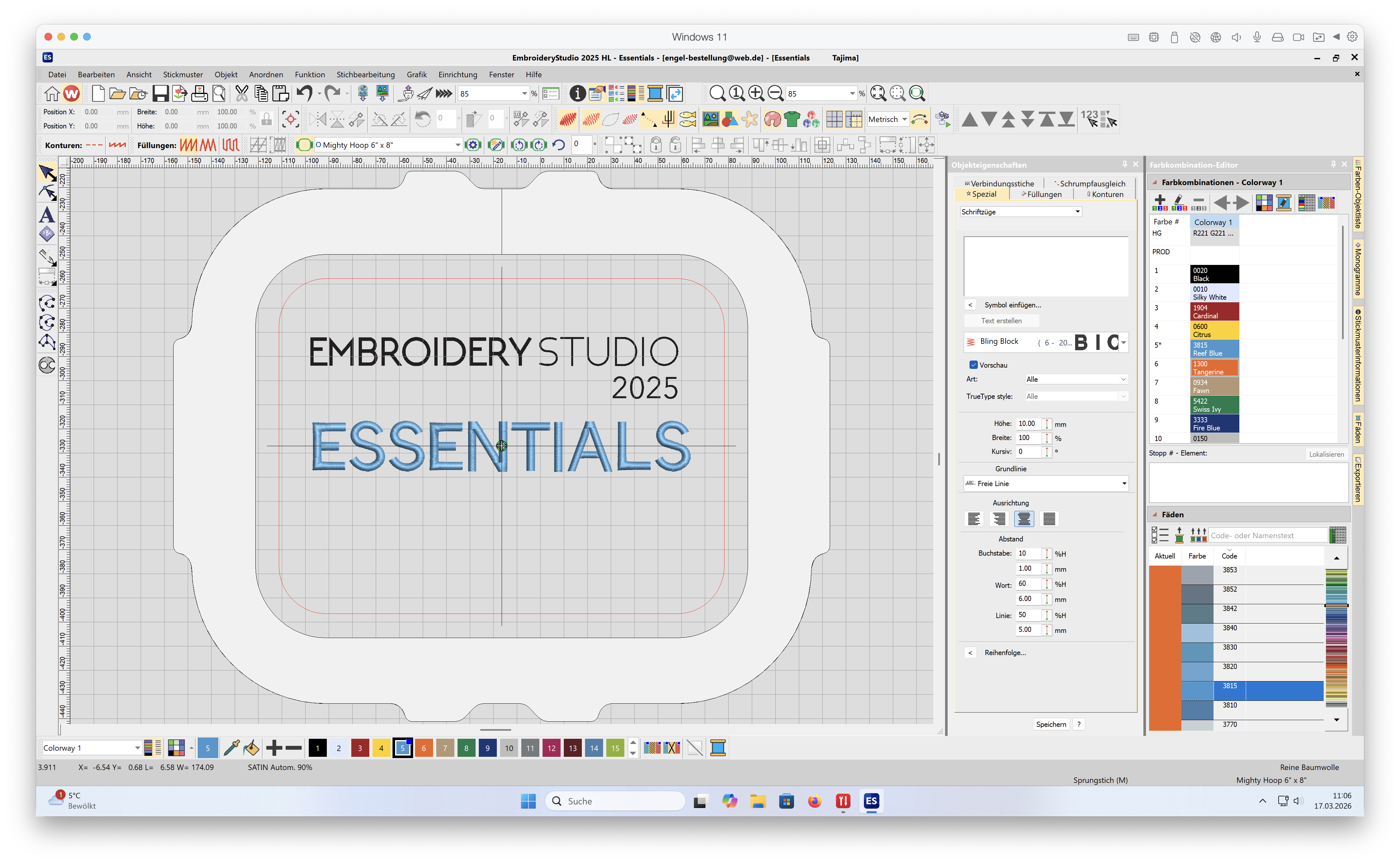Switch to the Füllungen tab
Image resolution: width=1400 pixels, height=864 pixels.
[1042, 194]
